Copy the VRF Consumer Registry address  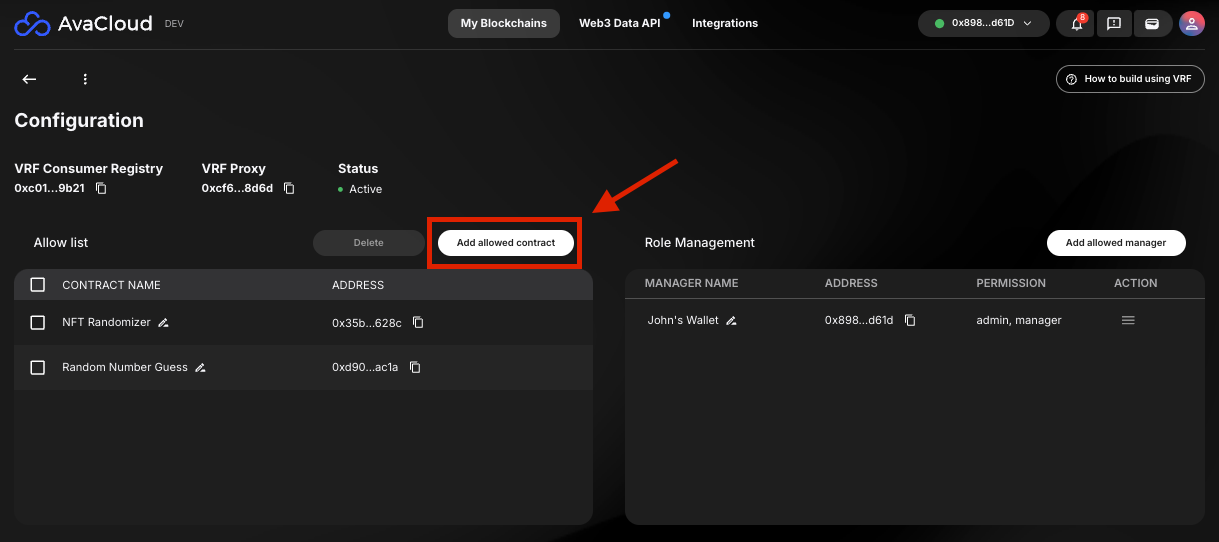pos(101,188)
